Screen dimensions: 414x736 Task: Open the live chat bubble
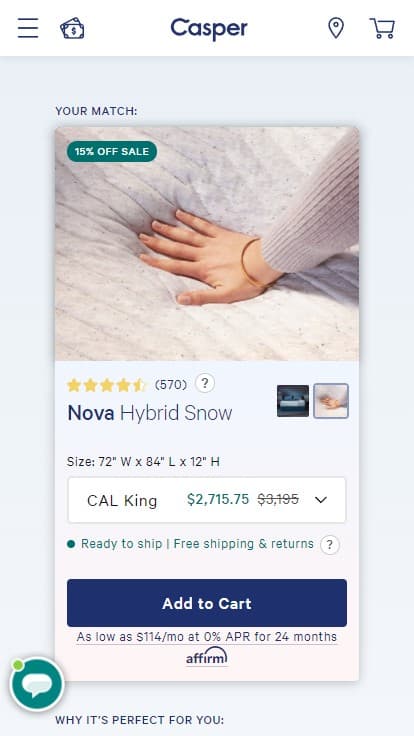[37, 684]
